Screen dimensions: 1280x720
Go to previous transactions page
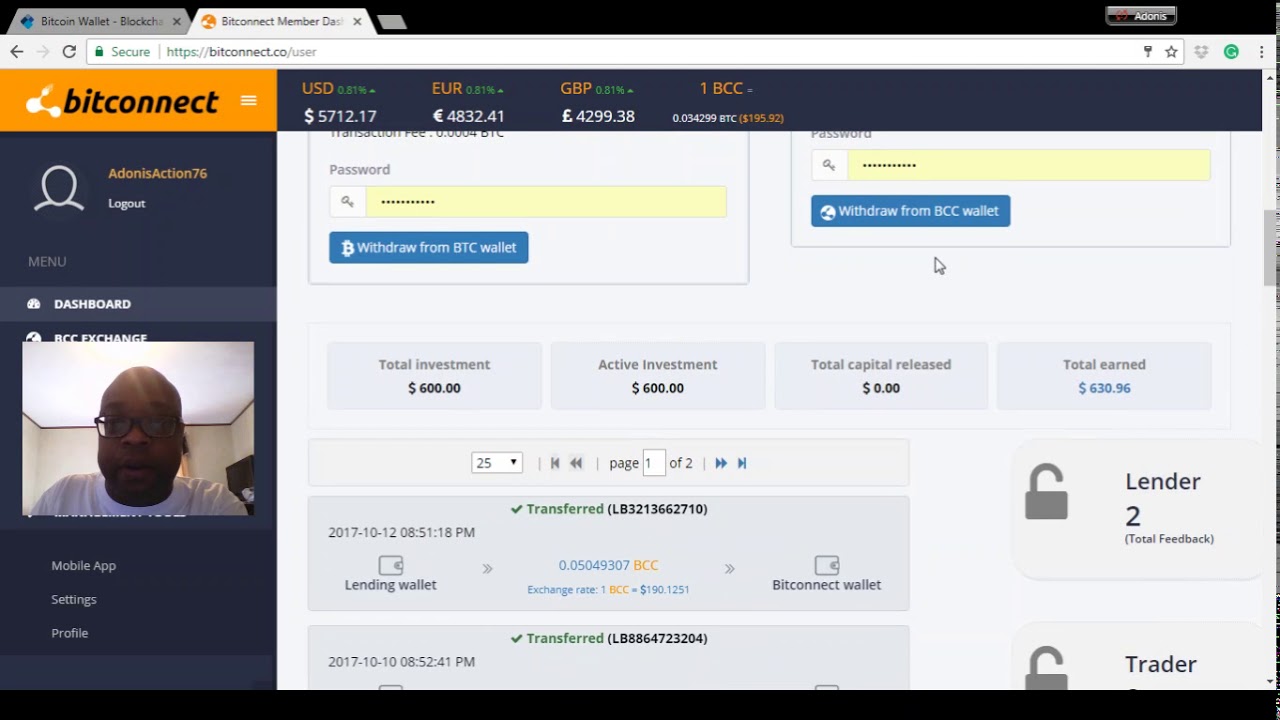coord(576,463)
